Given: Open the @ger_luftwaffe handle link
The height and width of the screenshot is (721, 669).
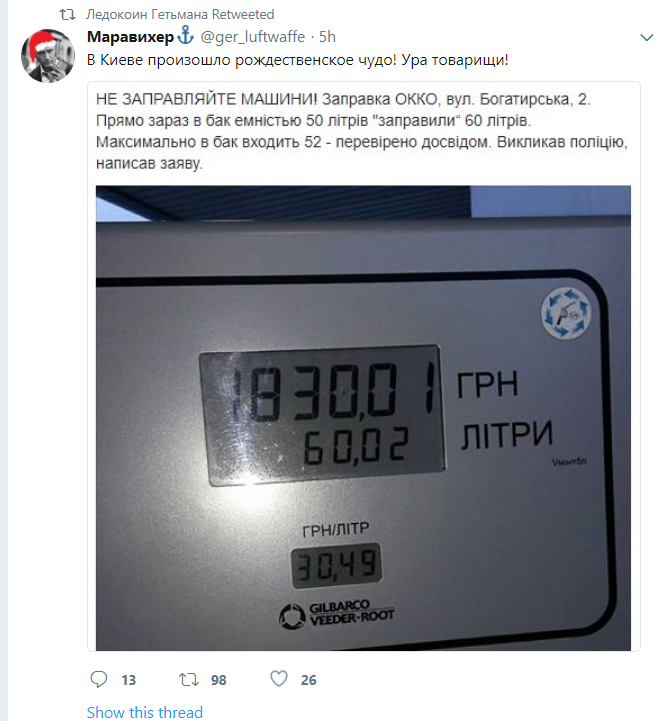Looking at the screenshot, I should [x=252, y=37].
